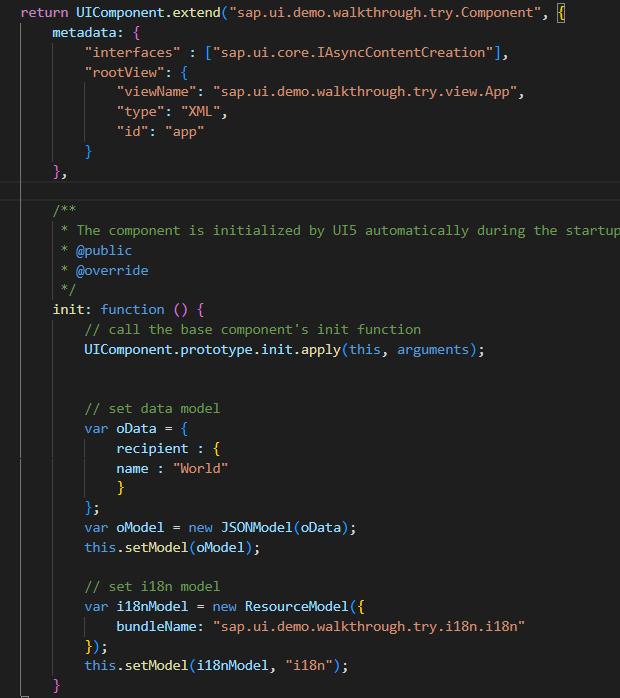The width and height of the screenshot is (620, 698).
Task: Click the "rootView" key
Action: click(124, 73)
